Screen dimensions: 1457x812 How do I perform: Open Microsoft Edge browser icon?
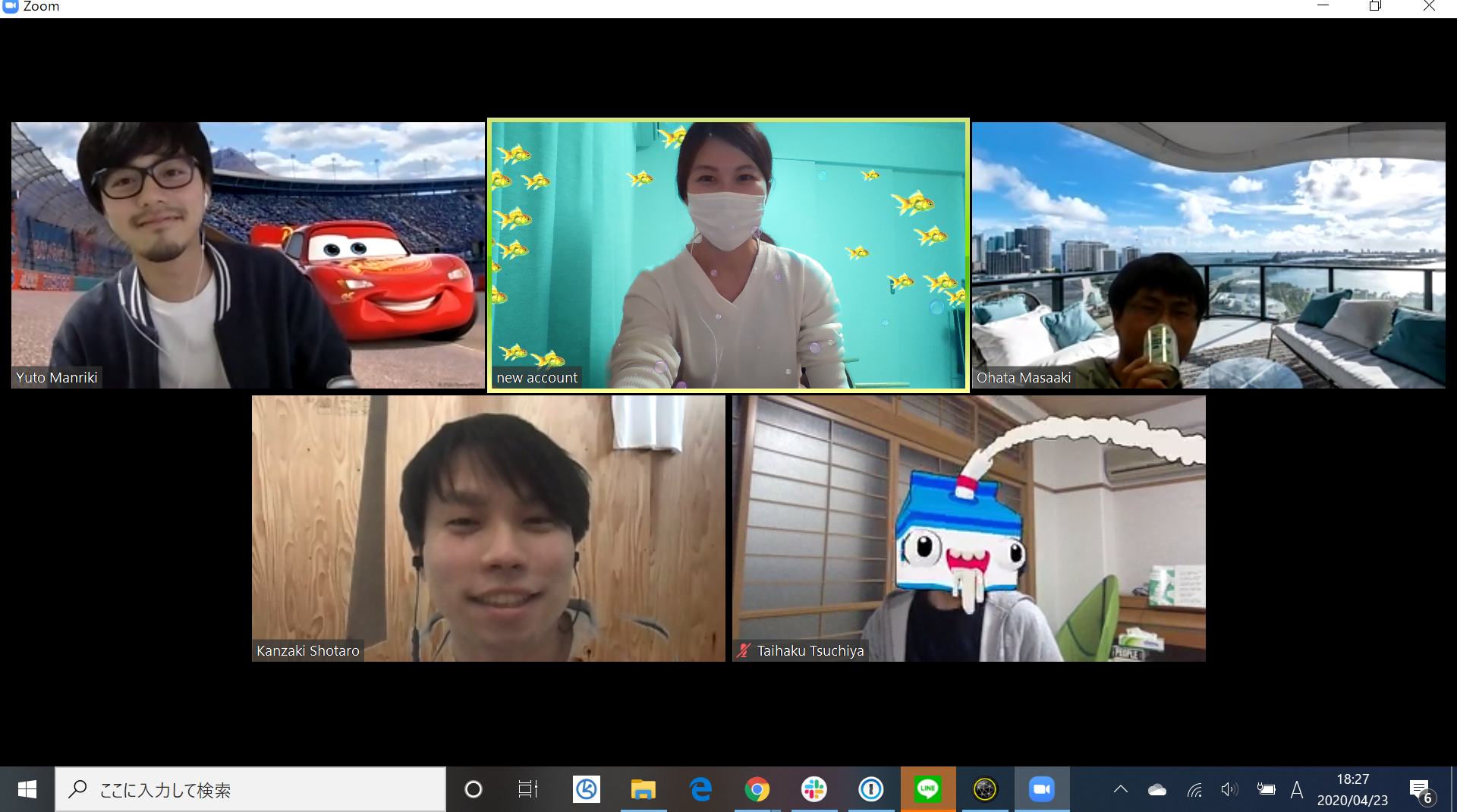[700, 789]
